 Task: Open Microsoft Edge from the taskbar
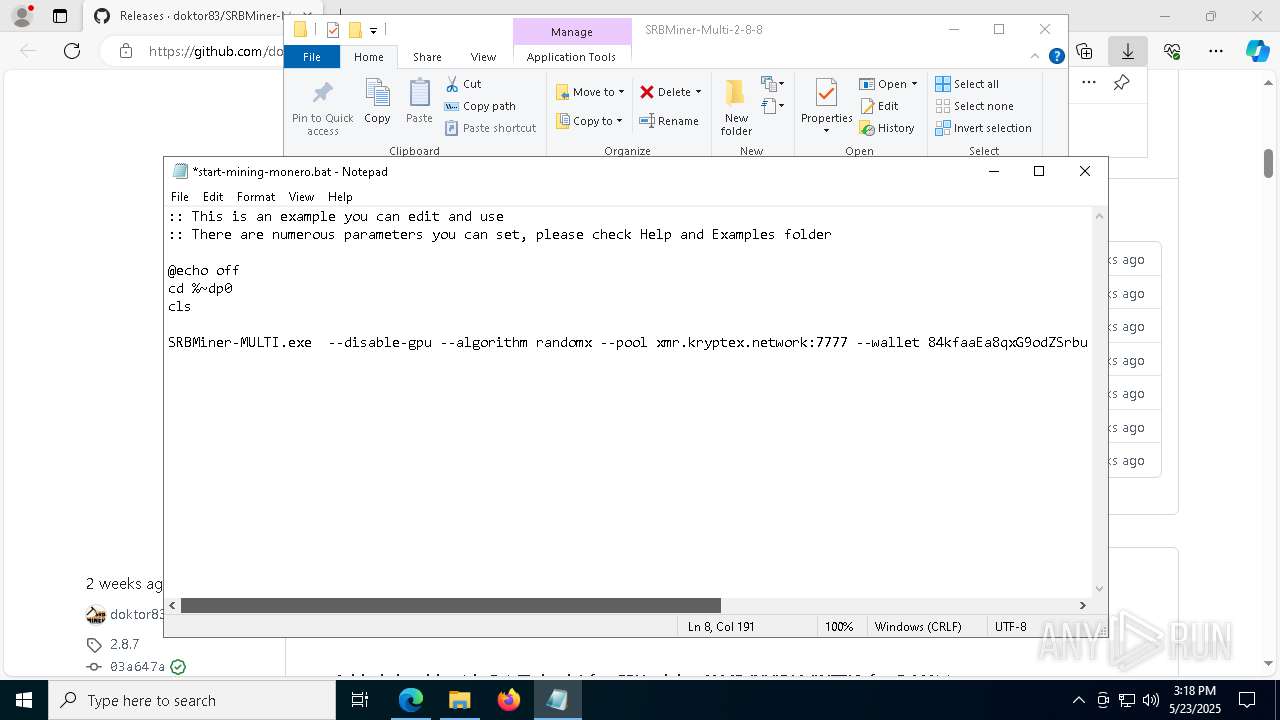tap(411, 700)
